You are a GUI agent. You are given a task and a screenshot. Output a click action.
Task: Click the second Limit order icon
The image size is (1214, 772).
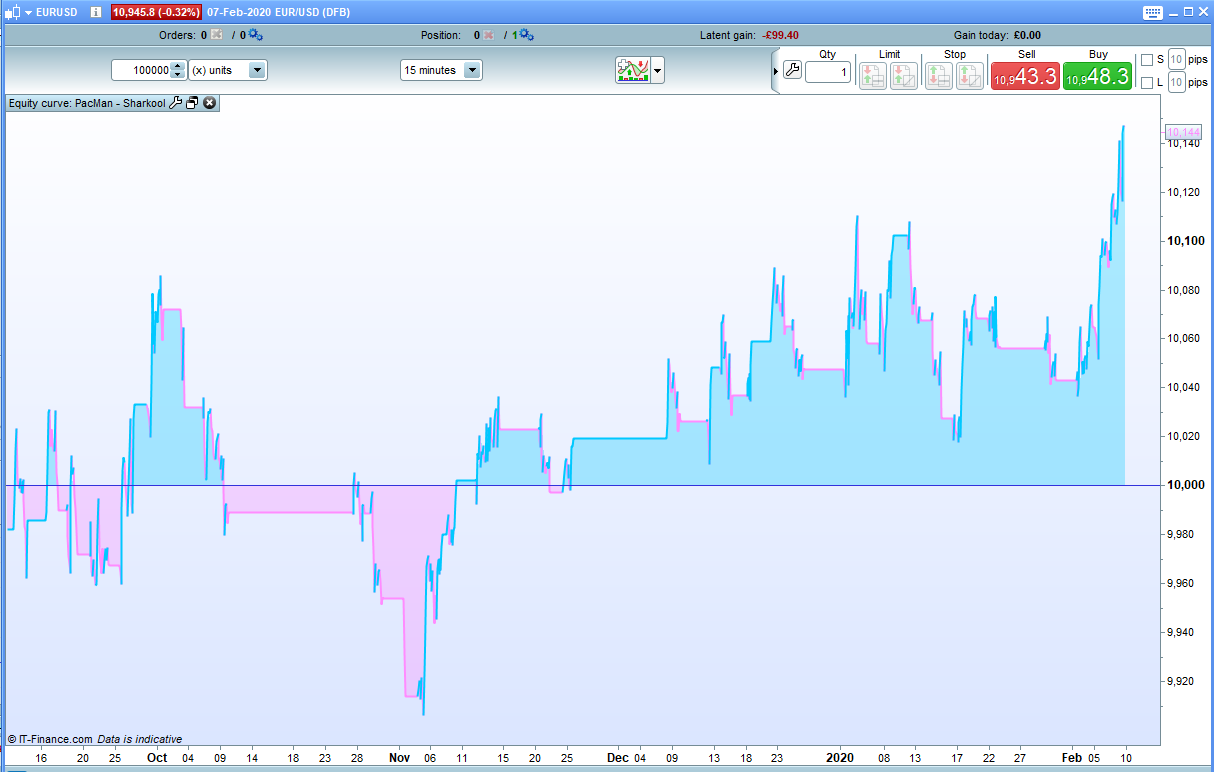904,76
